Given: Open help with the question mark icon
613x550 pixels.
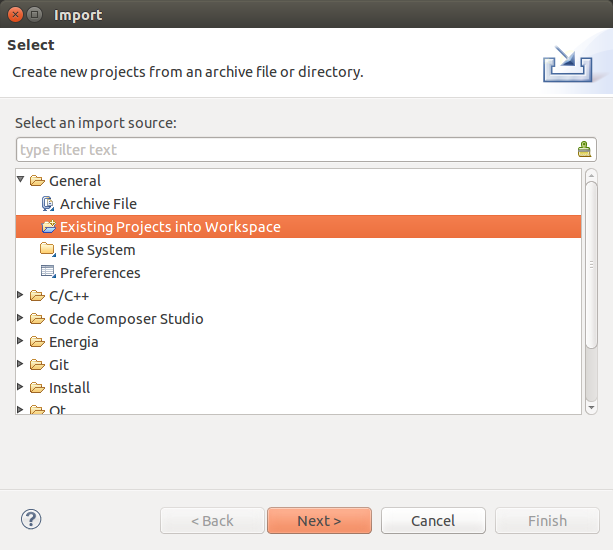Looking at the screenshot, I should pyautogui.click(x=31, y=519).
